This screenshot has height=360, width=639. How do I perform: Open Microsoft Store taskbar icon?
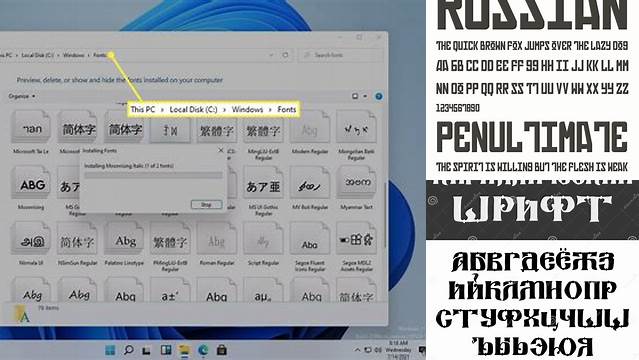click(222, 350)
